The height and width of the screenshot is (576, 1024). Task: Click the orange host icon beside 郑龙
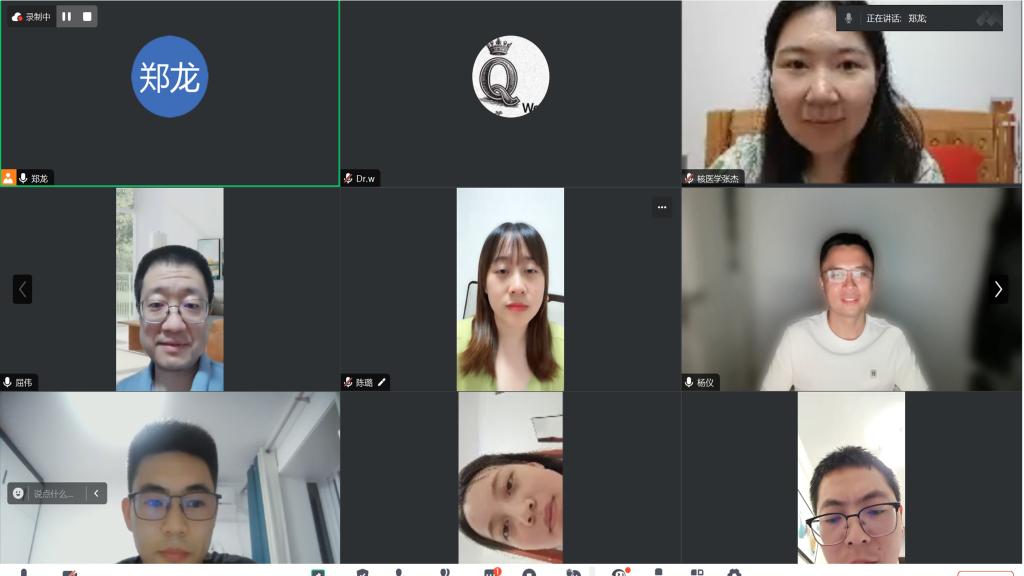pyautogui.click(x=8, y=178)
